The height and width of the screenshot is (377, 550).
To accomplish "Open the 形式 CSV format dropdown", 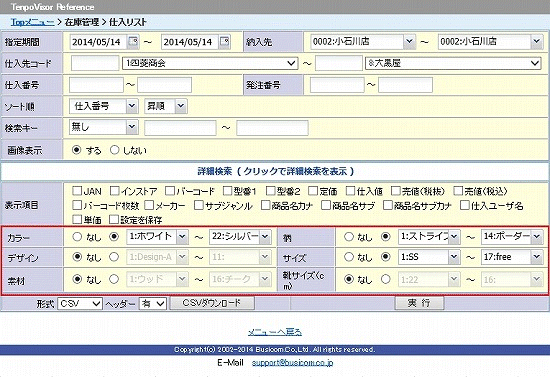I will pos(80,303).
